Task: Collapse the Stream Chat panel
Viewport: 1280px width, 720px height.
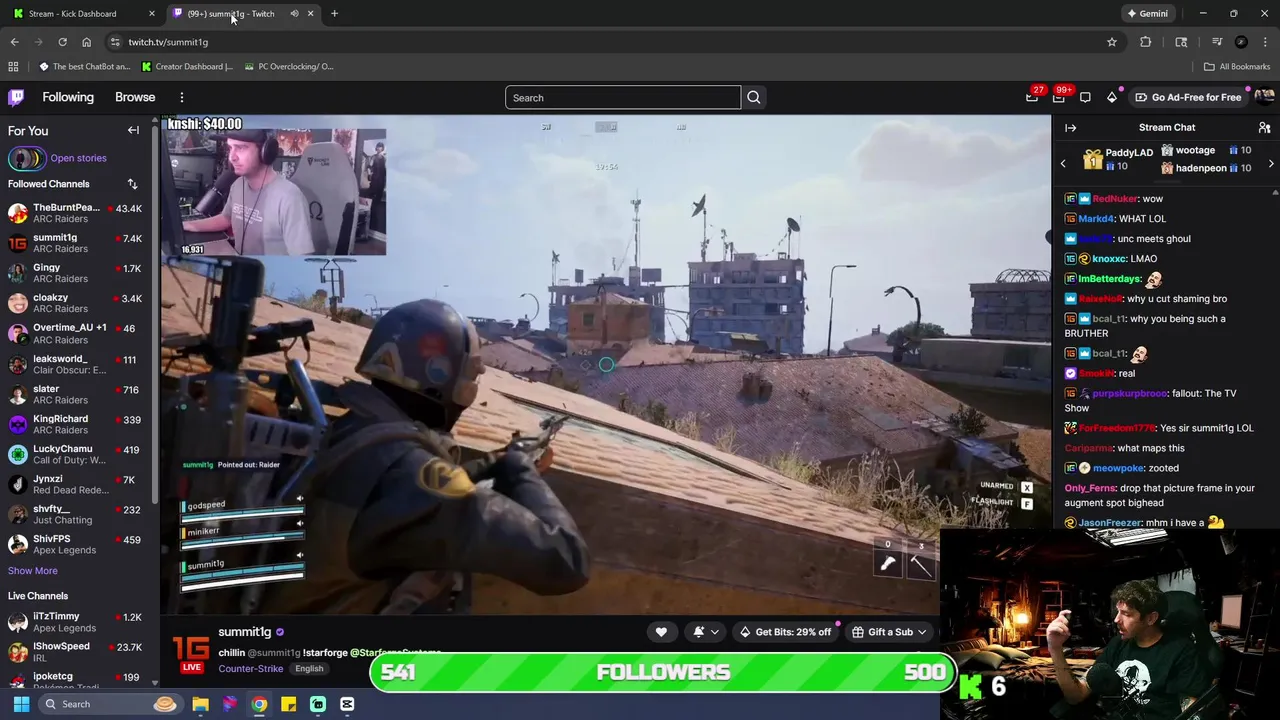Action: click(x=1070, y=128)
